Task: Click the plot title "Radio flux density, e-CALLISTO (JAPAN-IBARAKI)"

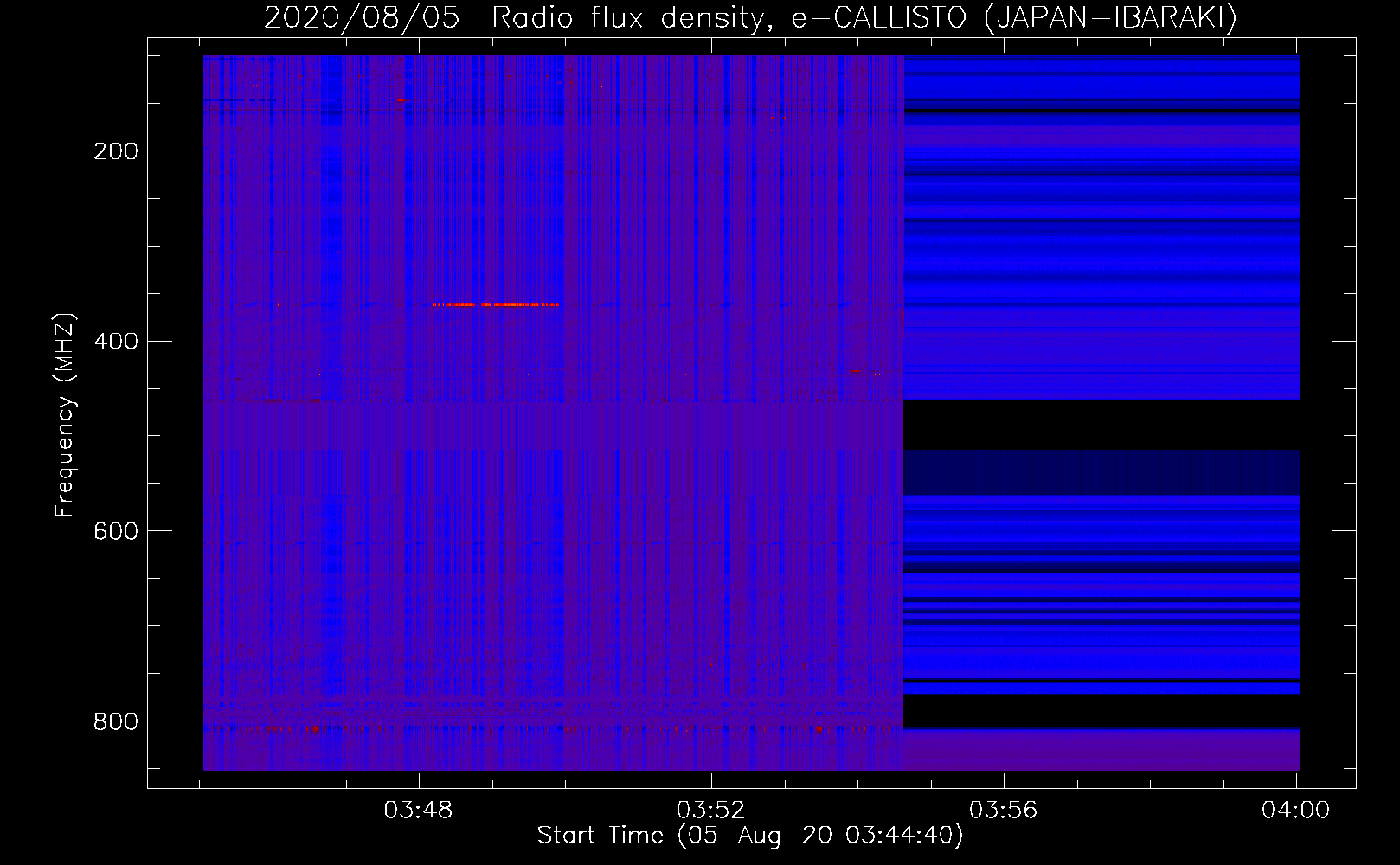Action: pyautogui.click(x=864, y=17)
